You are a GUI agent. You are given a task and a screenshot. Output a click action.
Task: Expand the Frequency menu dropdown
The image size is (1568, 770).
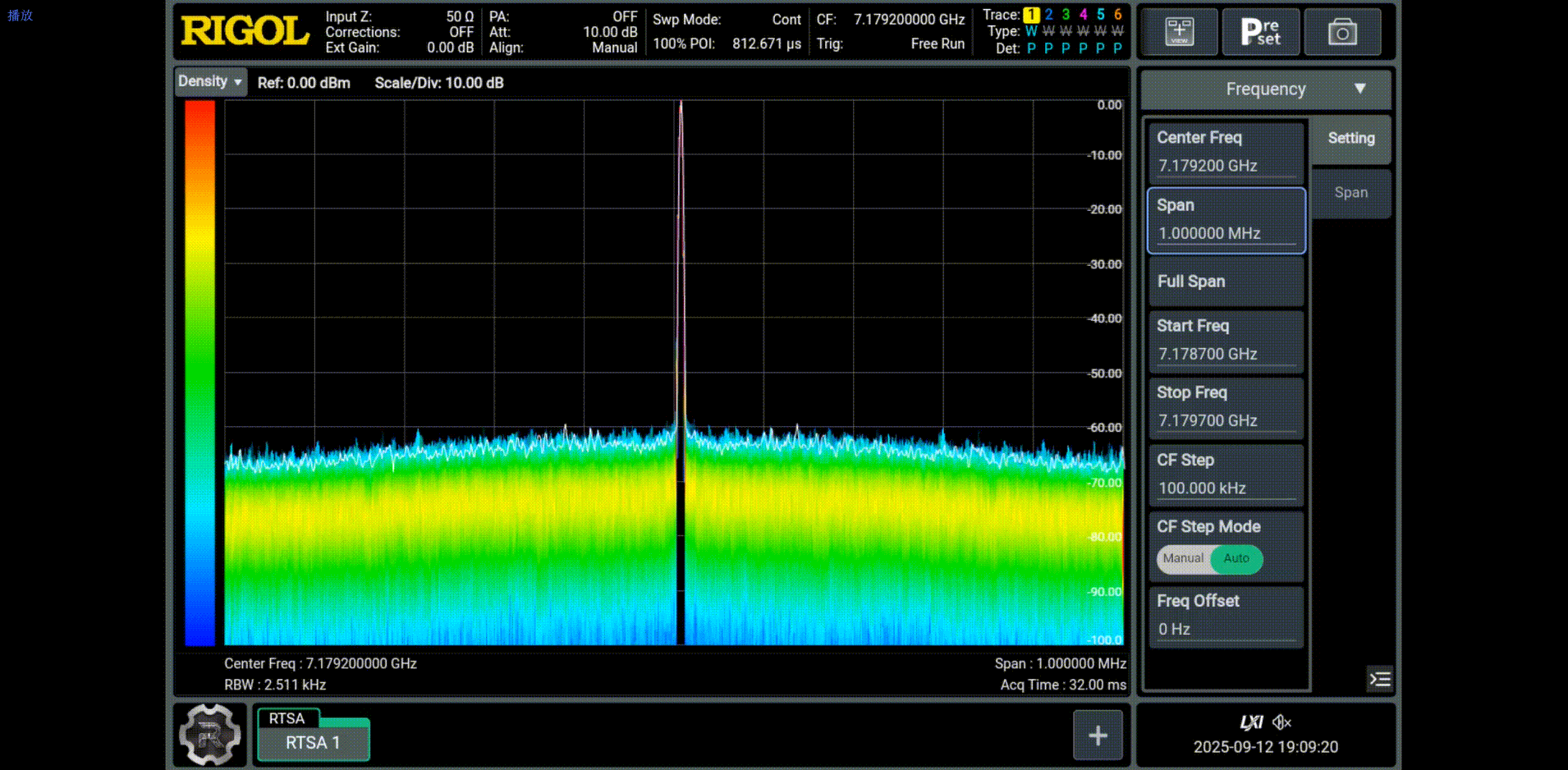[1266, 89]
